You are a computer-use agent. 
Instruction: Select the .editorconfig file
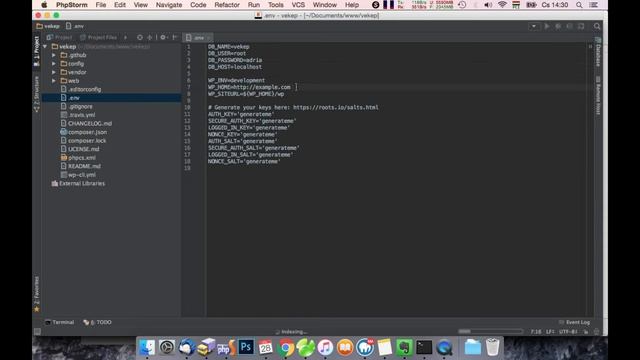[x=80, y=89]
